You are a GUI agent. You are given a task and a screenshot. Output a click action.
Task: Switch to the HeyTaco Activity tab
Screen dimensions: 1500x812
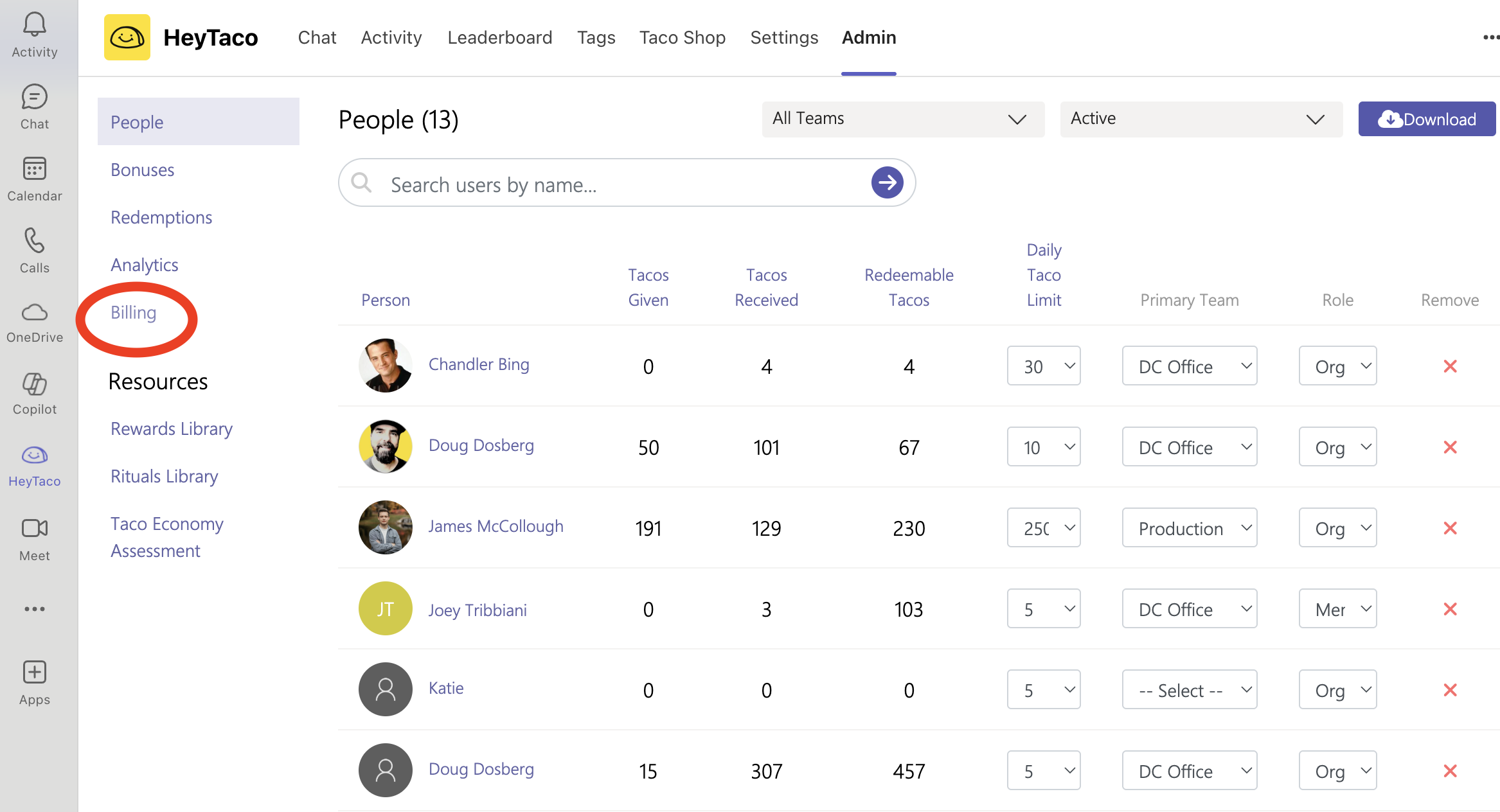(391, 37)
